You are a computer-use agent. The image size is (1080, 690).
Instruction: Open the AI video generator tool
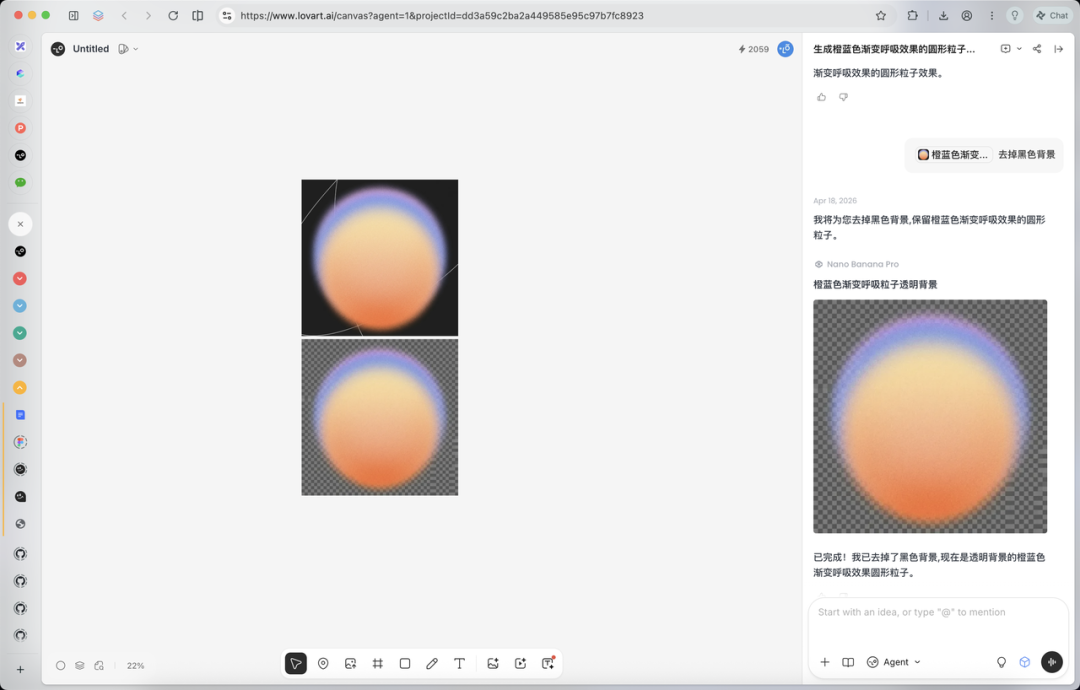(x=520, y=663)
